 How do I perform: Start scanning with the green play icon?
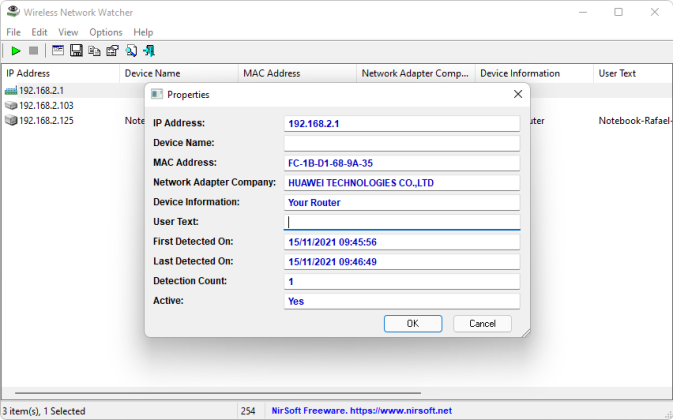(16, 51)
